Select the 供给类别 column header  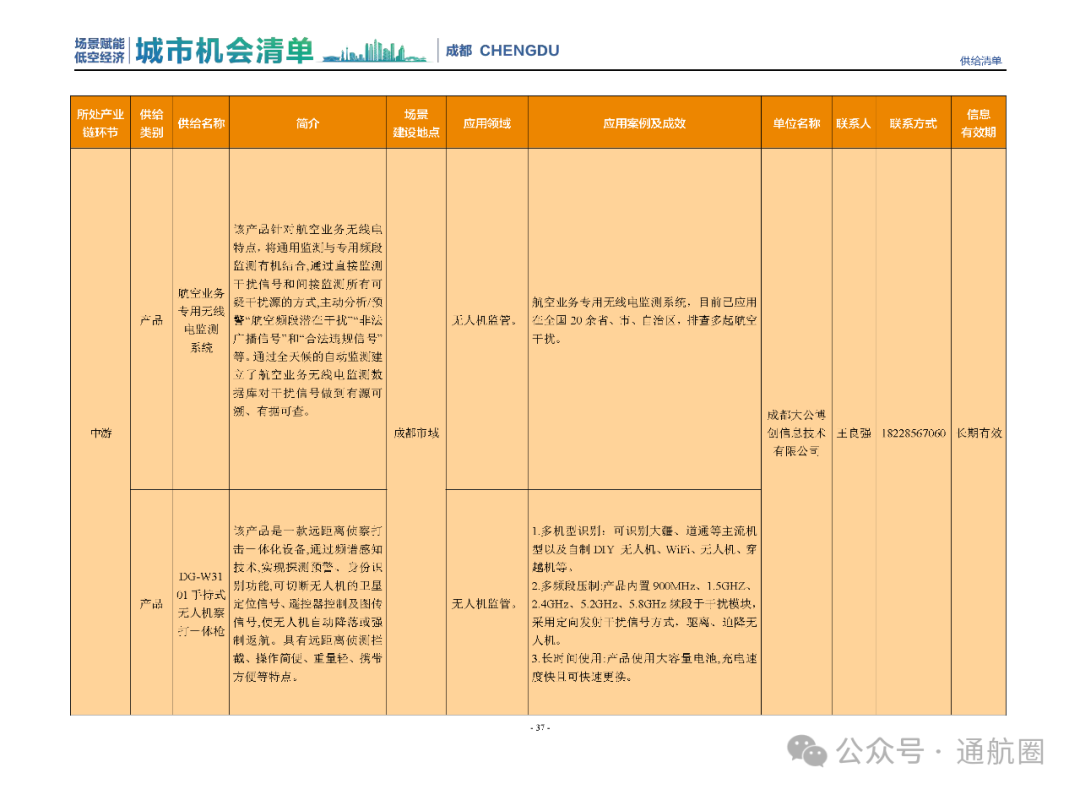pyautogui.click(x=152, y=123)
